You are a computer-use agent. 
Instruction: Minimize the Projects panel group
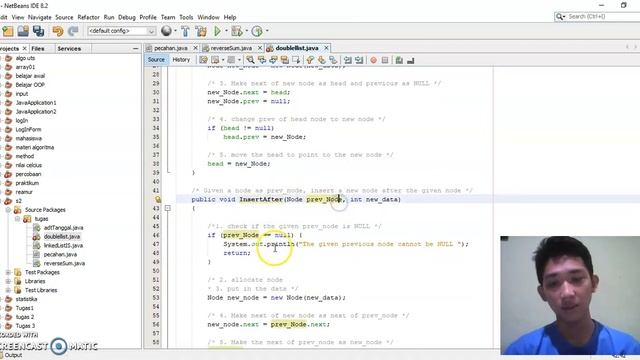[136, 49]
